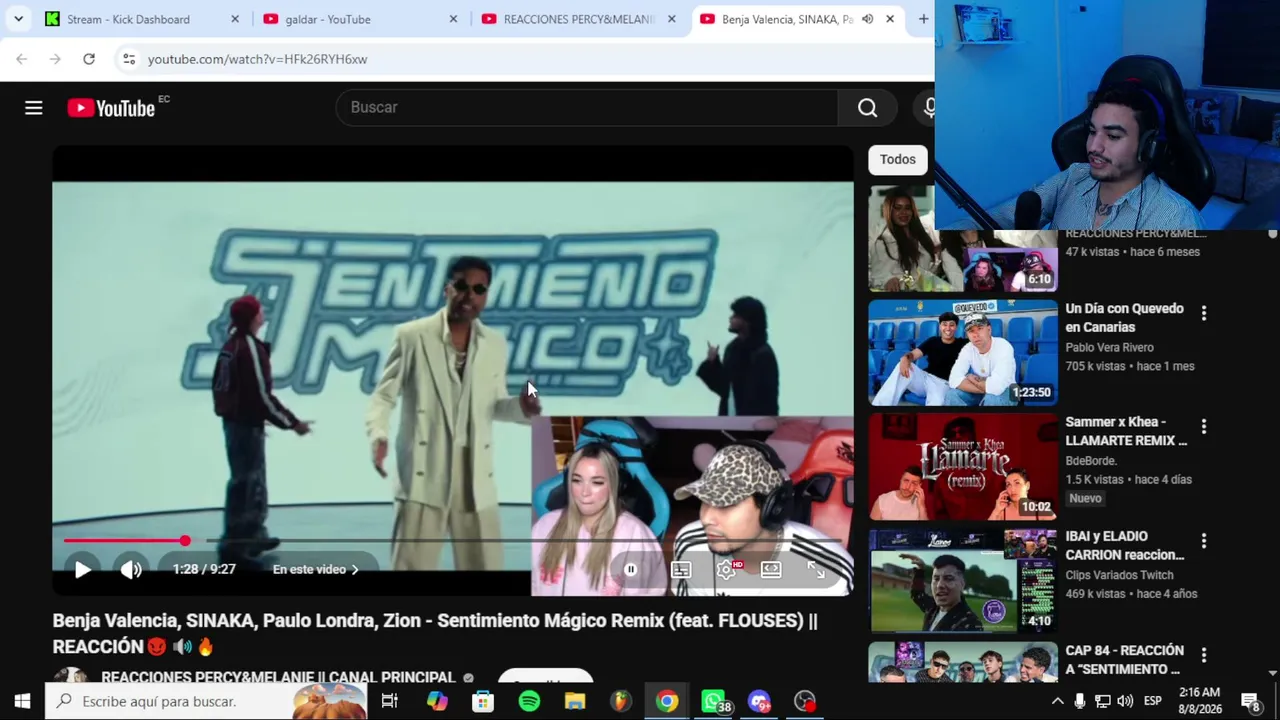Switch to the 'REACCIONES PERCY&MELANIE' browser tab
Viewport: 1280px width, 720px height.
click(578, 19)
